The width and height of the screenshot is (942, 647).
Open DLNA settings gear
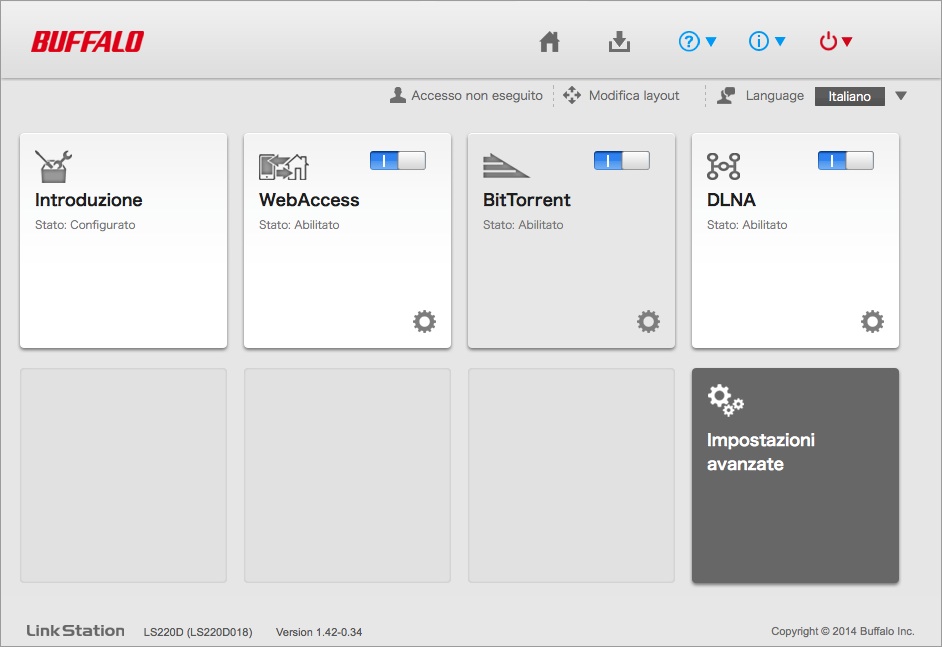tap(872, 321)
